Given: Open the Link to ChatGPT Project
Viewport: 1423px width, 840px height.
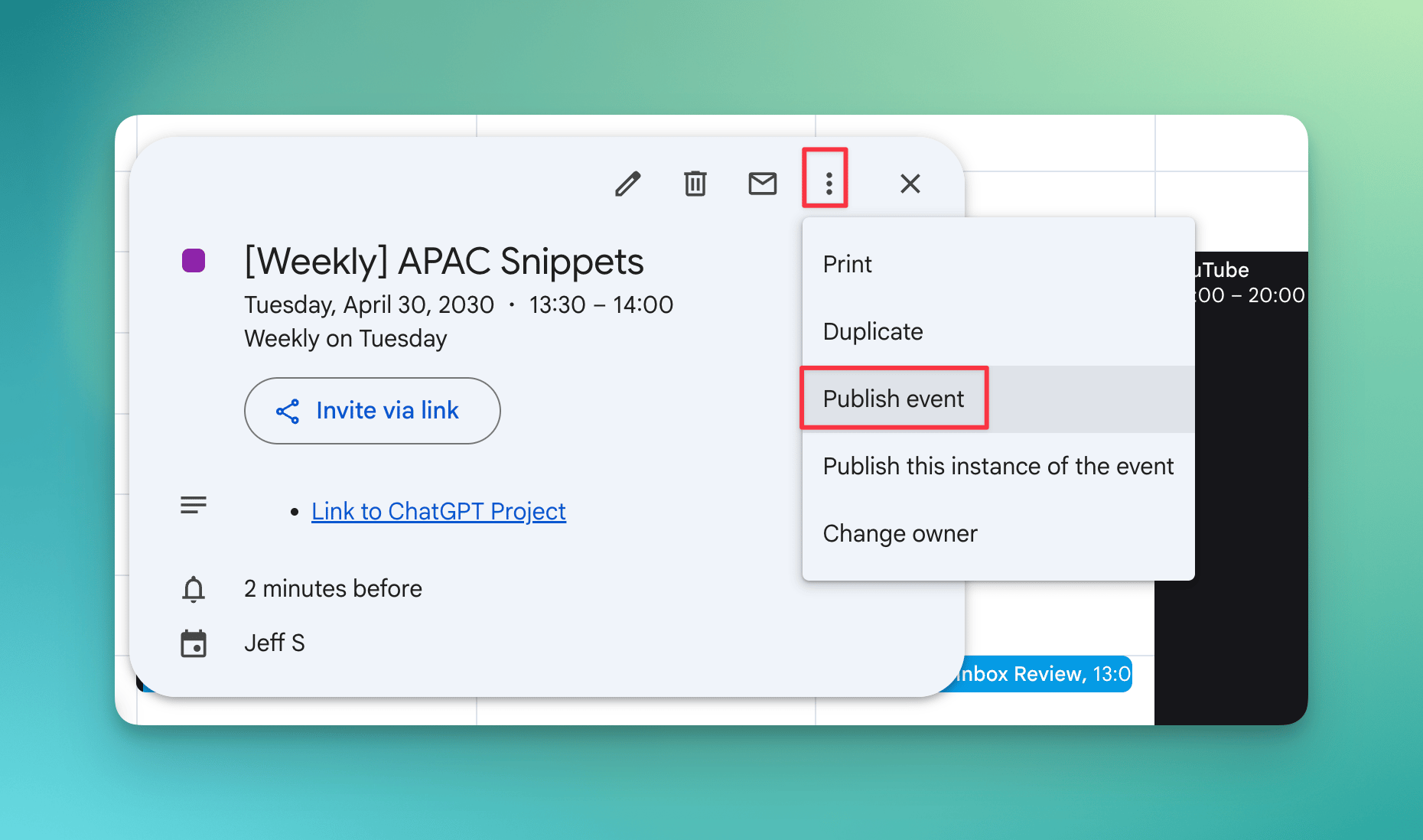Looking at the screenshot, I should [x=438, y=511].
